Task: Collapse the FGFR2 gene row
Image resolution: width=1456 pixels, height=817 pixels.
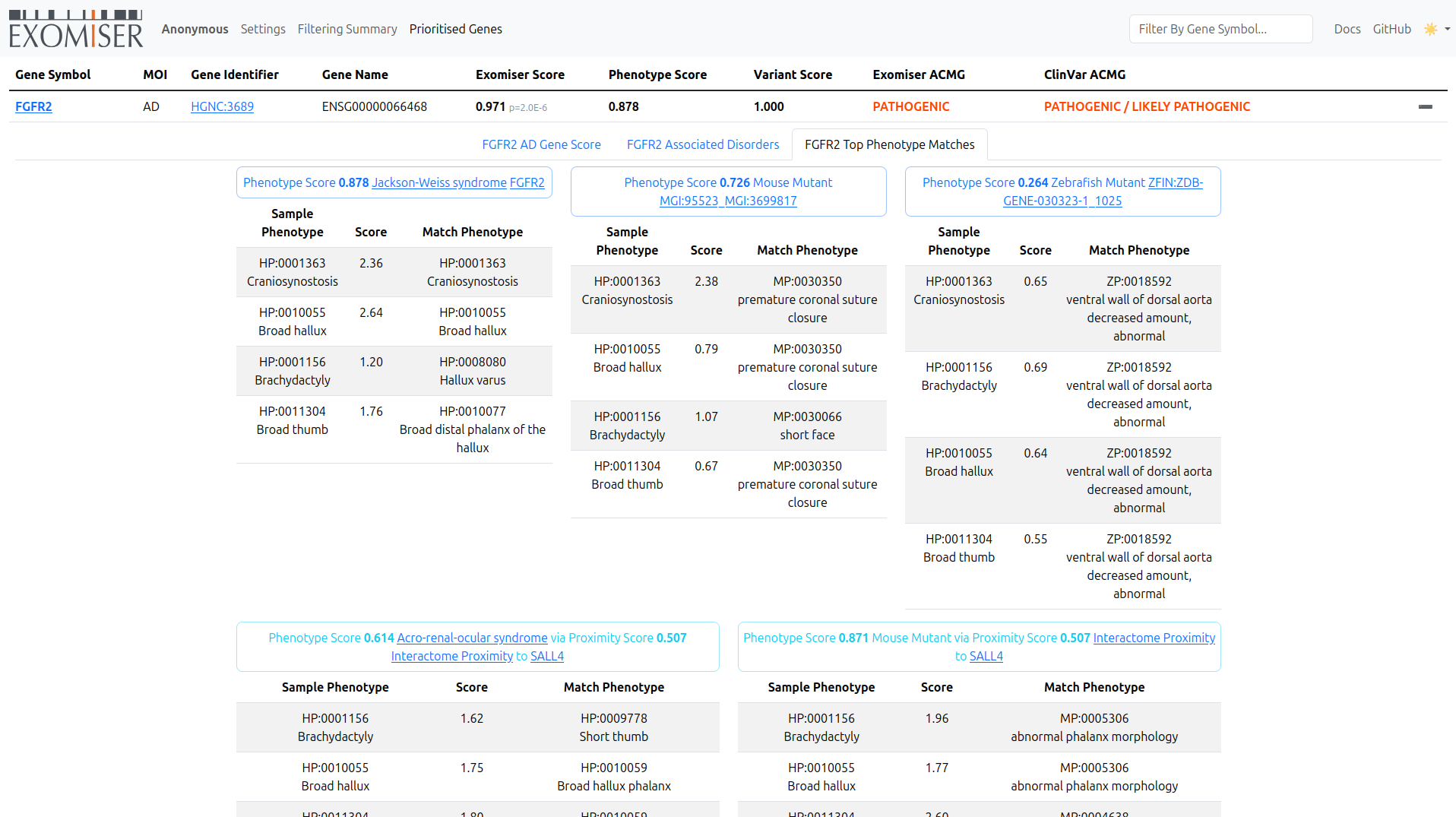Action: click(1425, 107)
